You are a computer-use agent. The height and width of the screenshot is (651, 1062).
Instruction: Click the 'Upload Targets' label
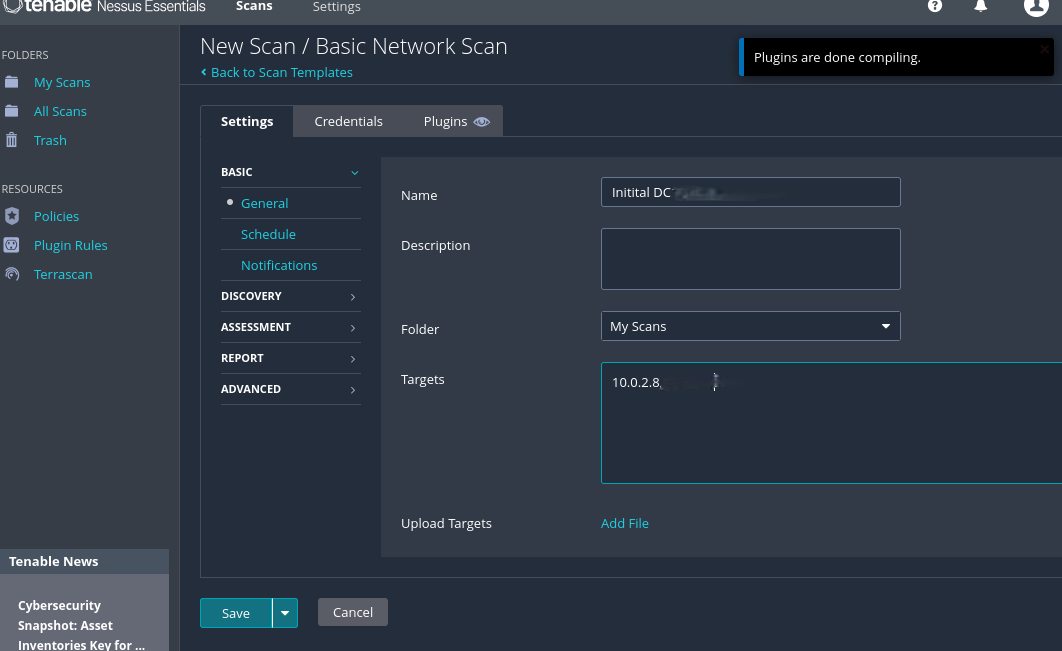click(x=446, y=524)
